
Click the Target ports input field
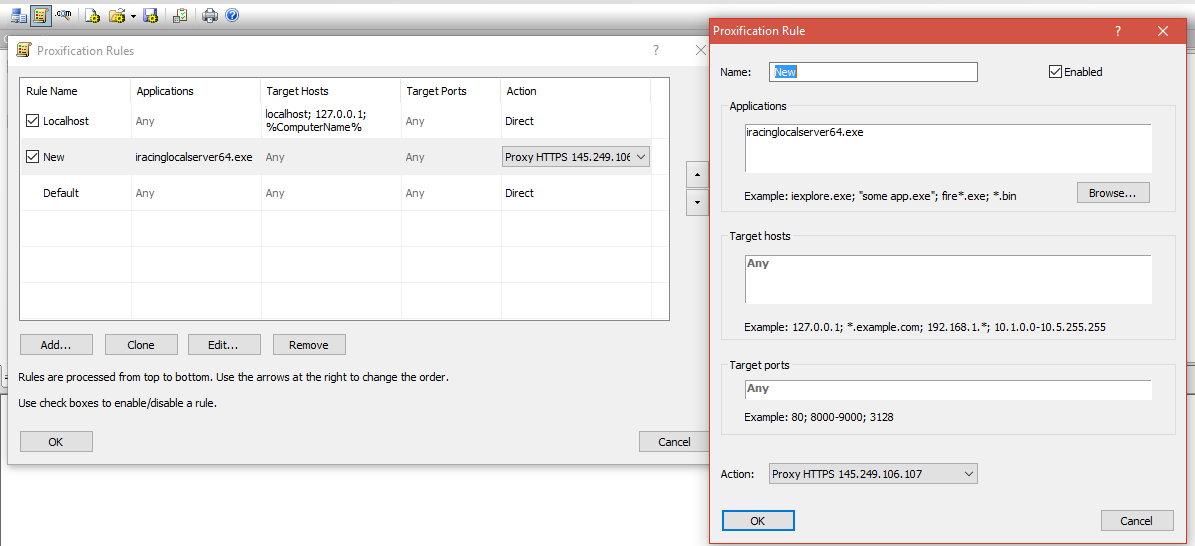(x=948, y=389)
